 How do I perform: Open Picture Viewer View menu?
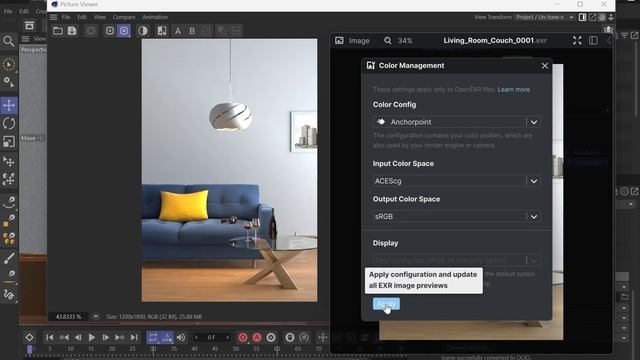[x=100, y=17]
